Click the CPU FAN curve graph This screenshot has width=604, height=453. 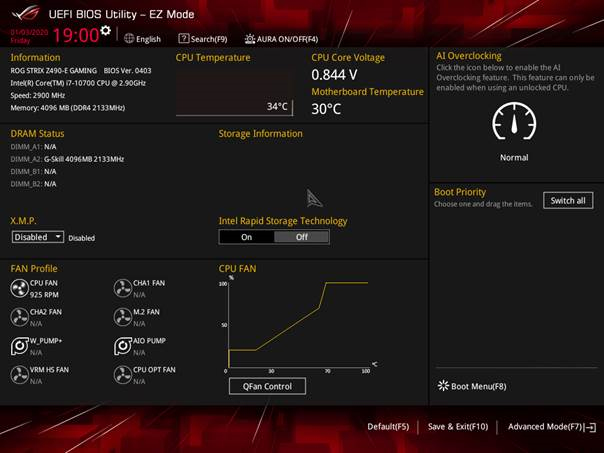point(297,324)
